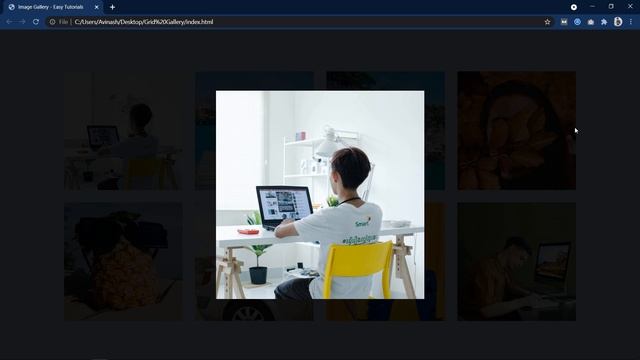Screen dimensions: 640x360
Task: Open the Chrome three-dot menu
Action: (x=631, y=22)
